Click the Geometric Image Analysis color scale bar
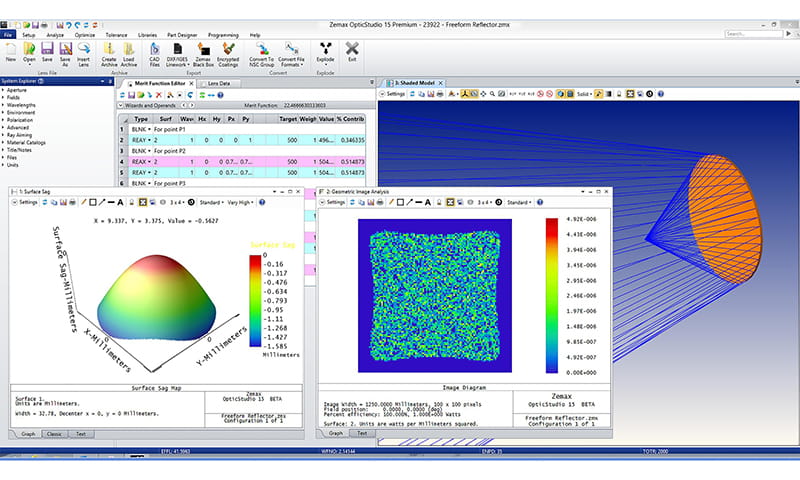 click(x=552, y=295)
